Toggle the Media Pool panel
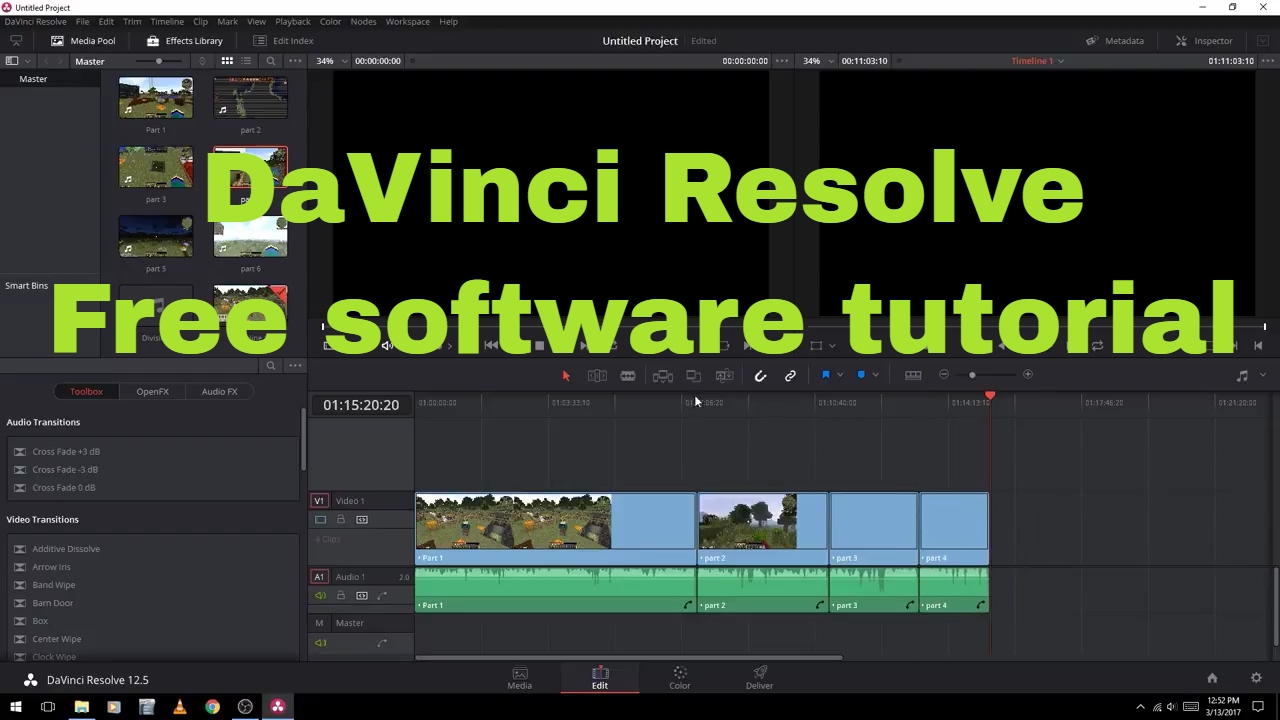The width and height of the screenshot is (1280, 720). click(x=83, y=41)
